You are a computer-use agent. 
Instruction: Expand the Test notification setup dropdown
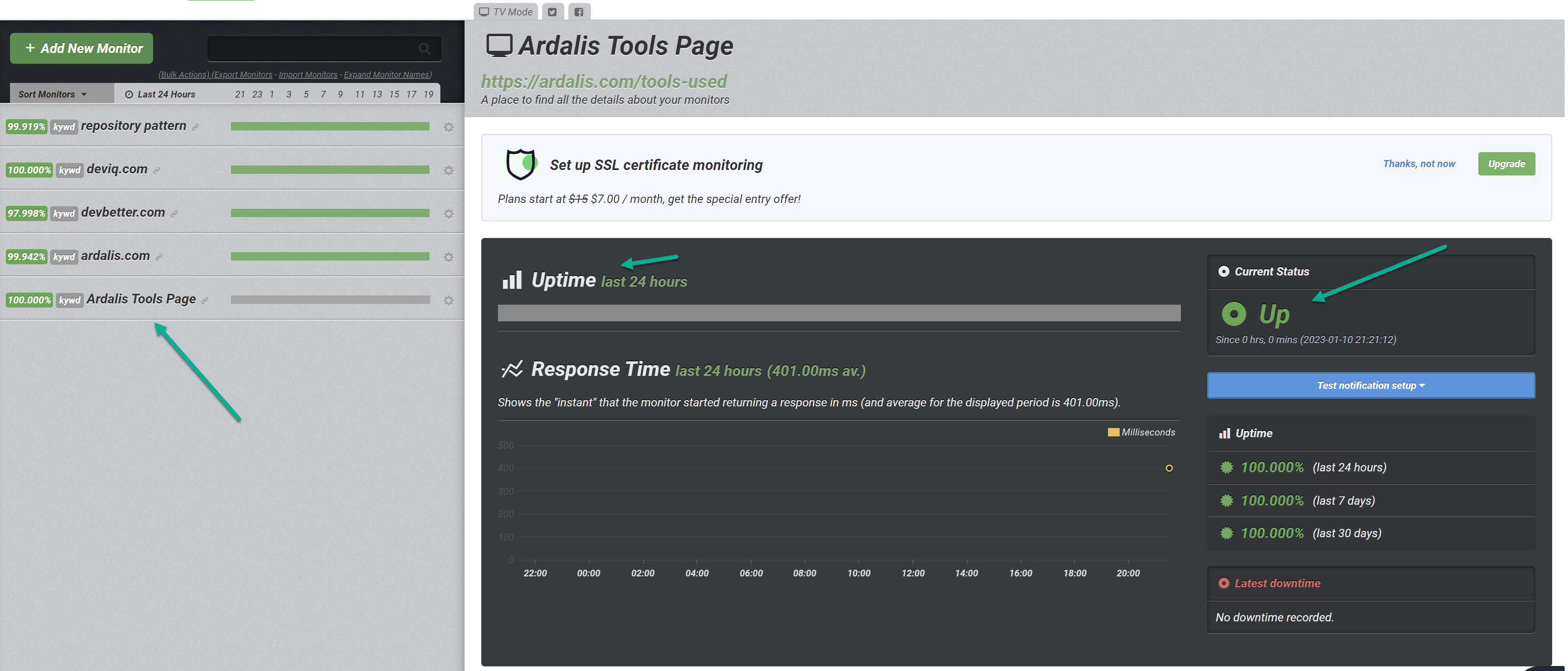(x=1369, y=385)
